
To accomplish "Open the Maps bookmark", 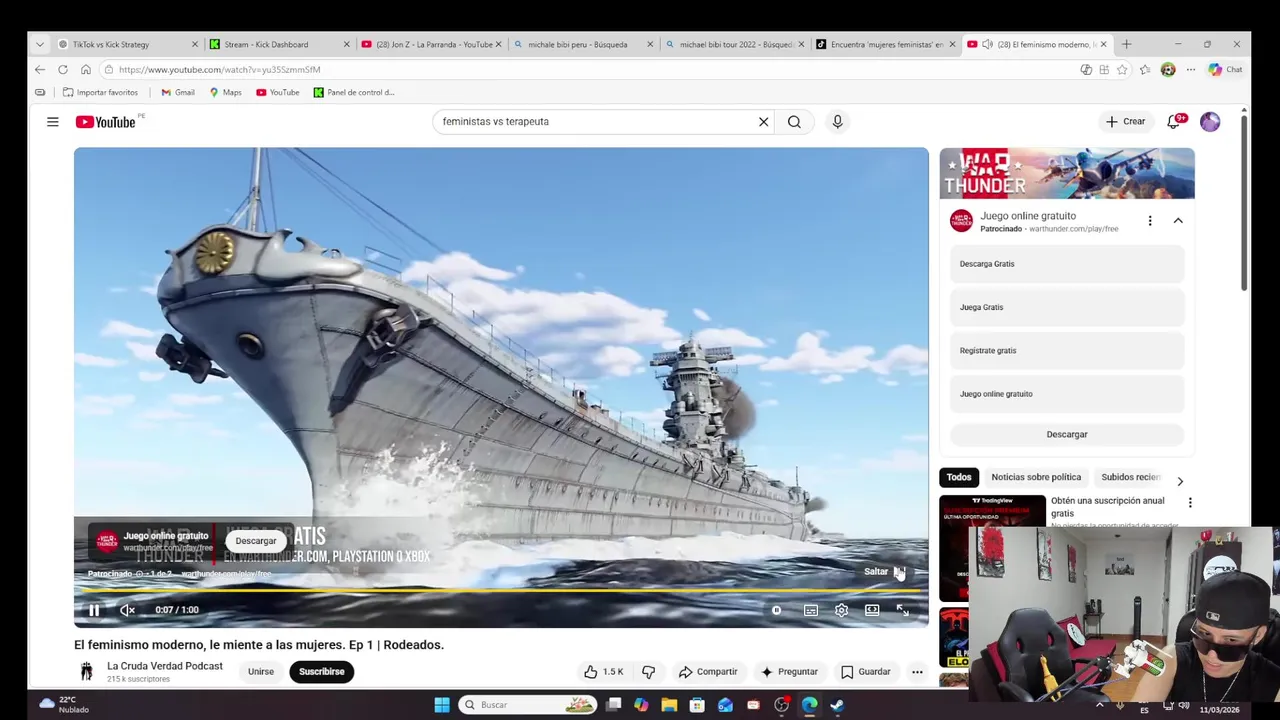I will point(225,92).
